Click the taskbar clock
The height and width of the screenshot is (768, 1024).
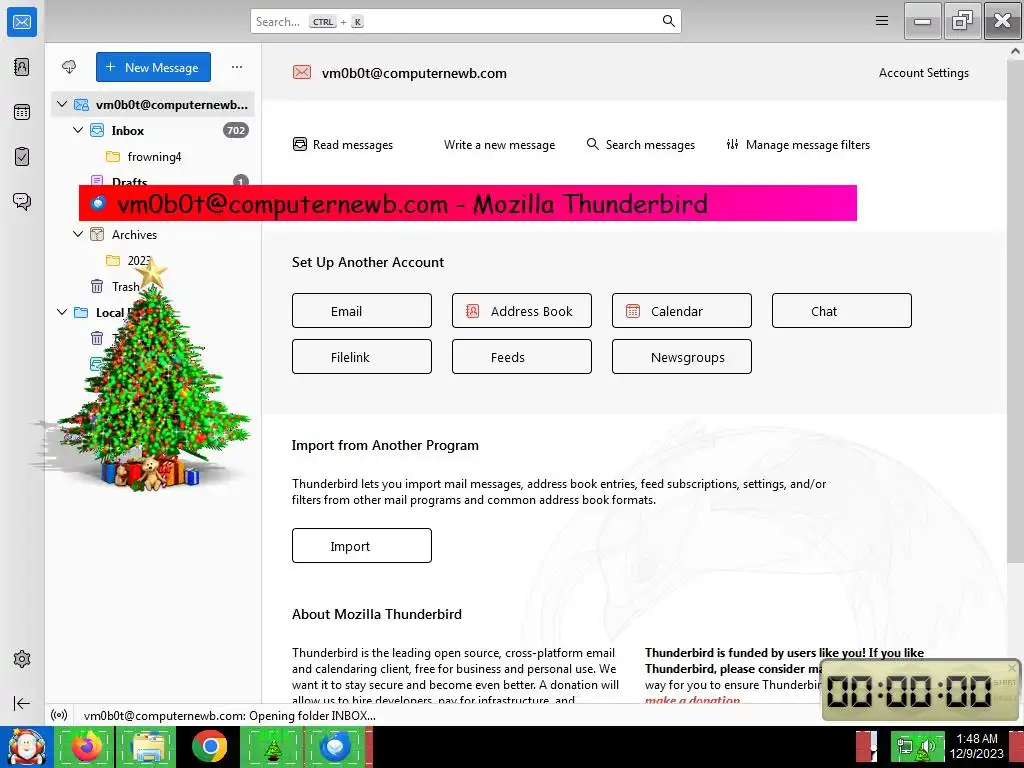(x=976, y=746)
